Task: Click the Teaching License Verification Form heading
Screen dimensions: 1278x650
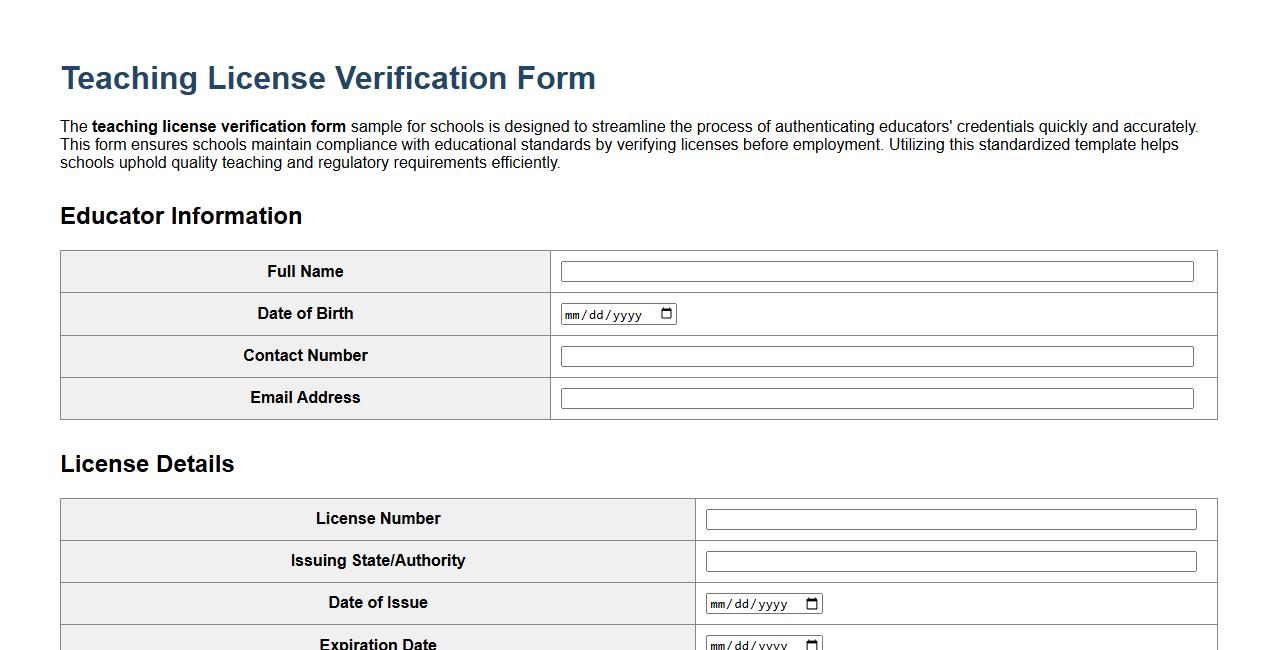Action: coord(328,78)
